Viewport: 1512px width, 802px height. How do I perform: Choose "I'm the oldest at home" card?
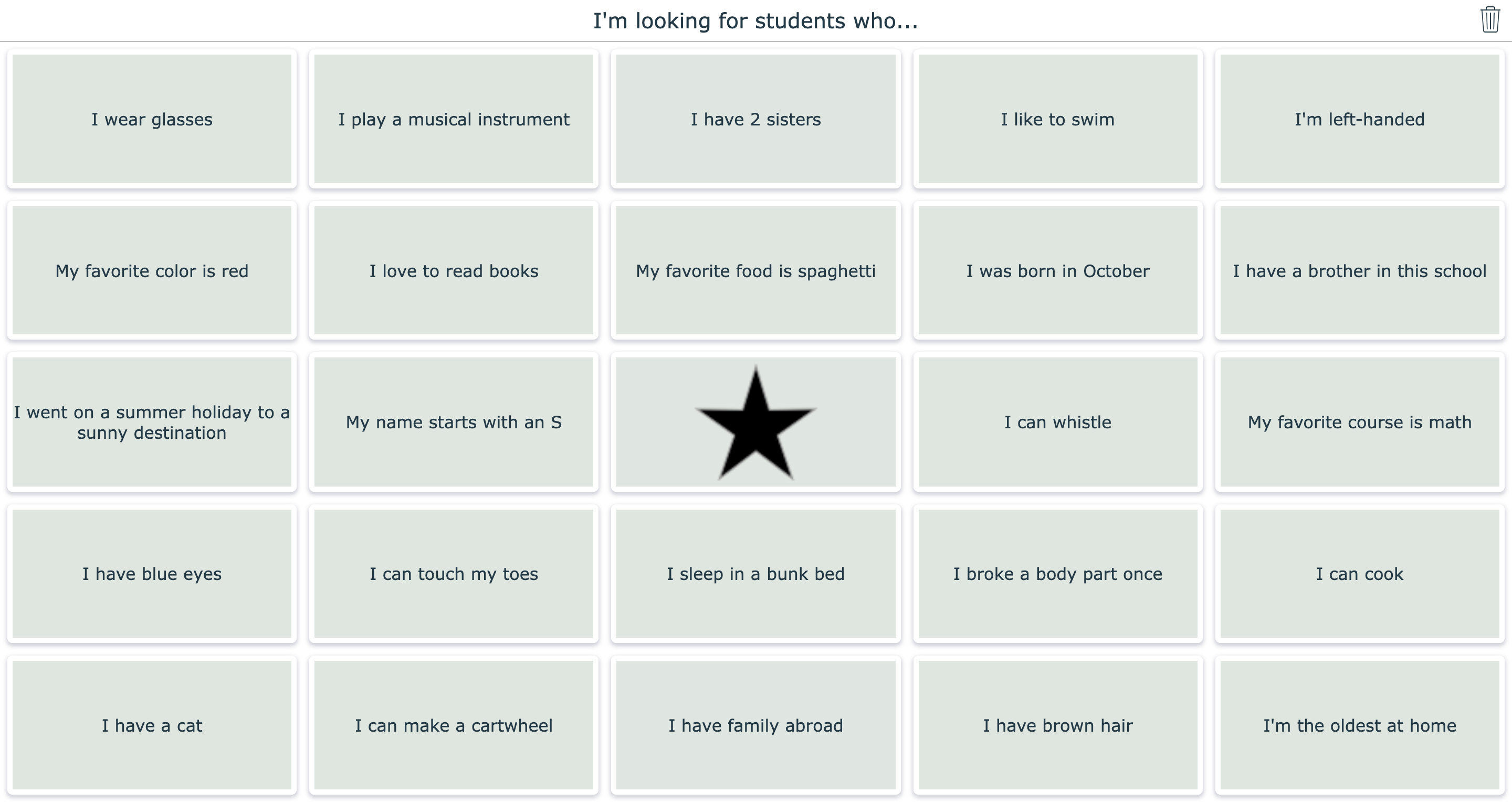coord(1359,725)
